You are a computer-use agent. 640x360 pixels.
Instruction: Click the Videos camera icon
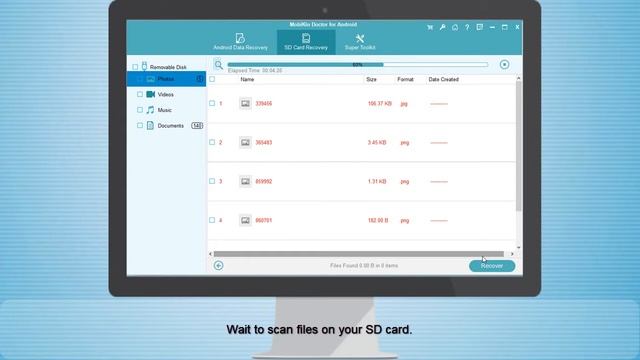click(x=151, y=94)
